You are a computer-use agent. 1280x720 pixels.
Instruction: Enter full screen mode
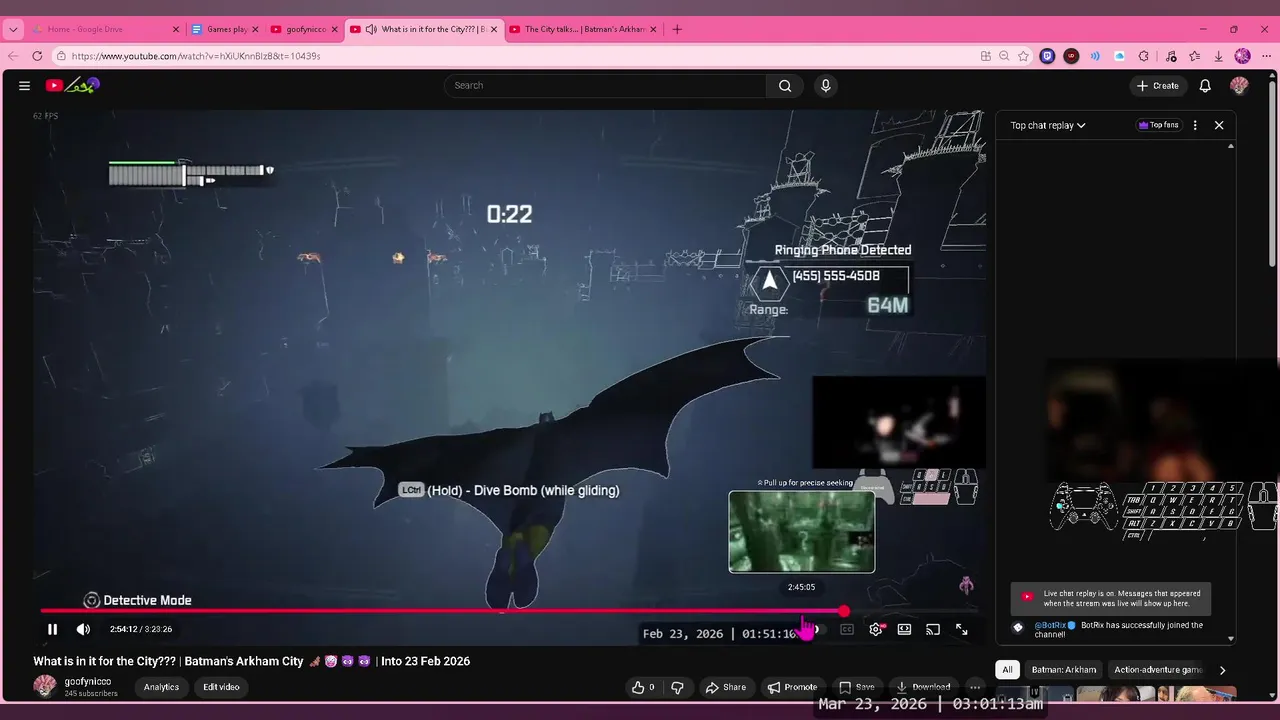(x=961, y=629)
